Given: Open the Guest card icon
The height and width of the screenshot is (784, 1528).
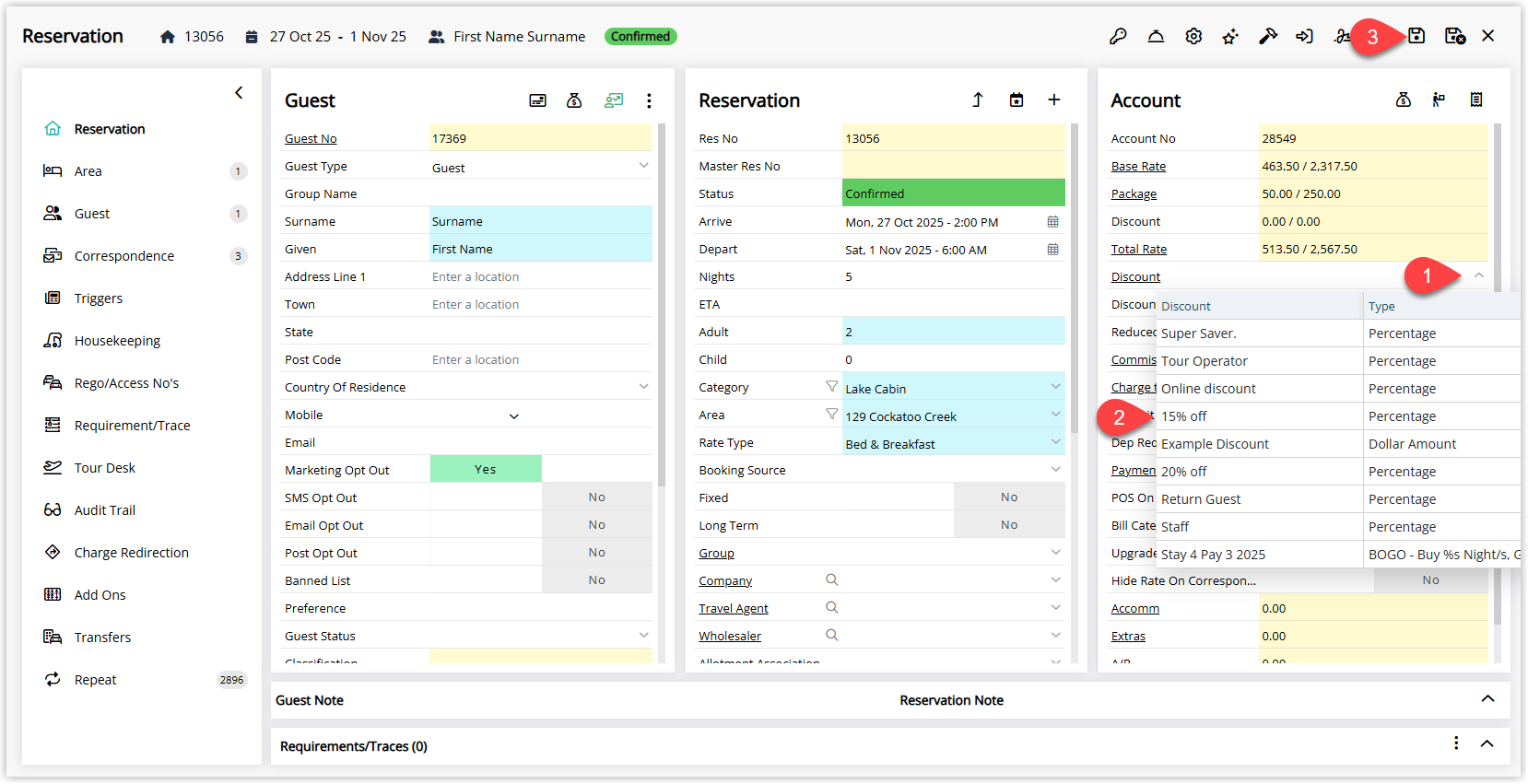Looking at the screenshot, I should (537, 100).
